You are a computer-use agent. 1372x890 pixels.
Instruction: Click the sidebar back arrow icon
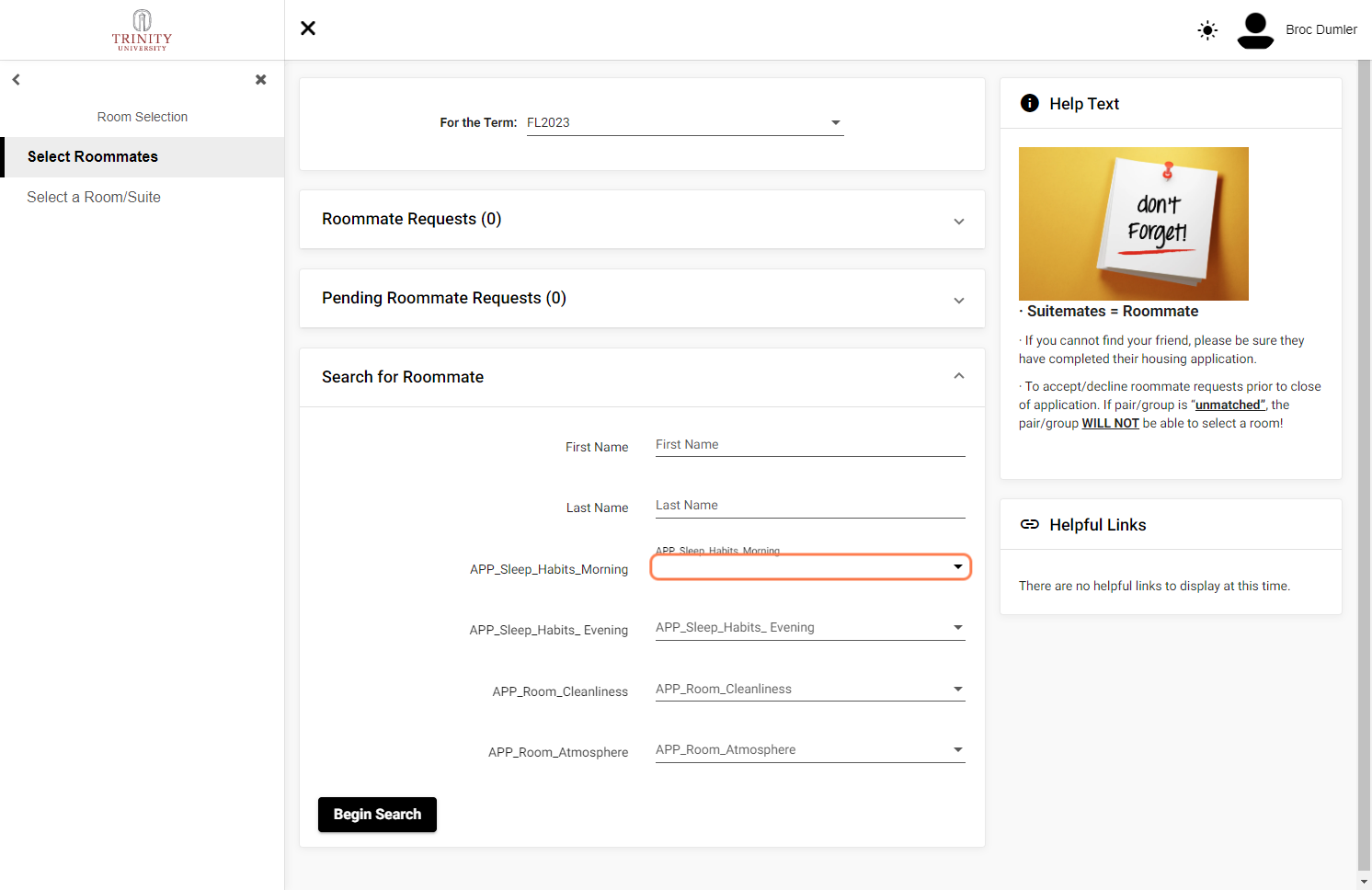[x=17, y=80]
